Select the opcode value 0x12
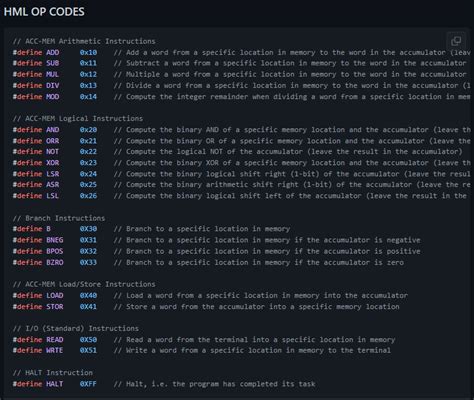The width and height of the screenshot is (474, 400). coord(88,74)
